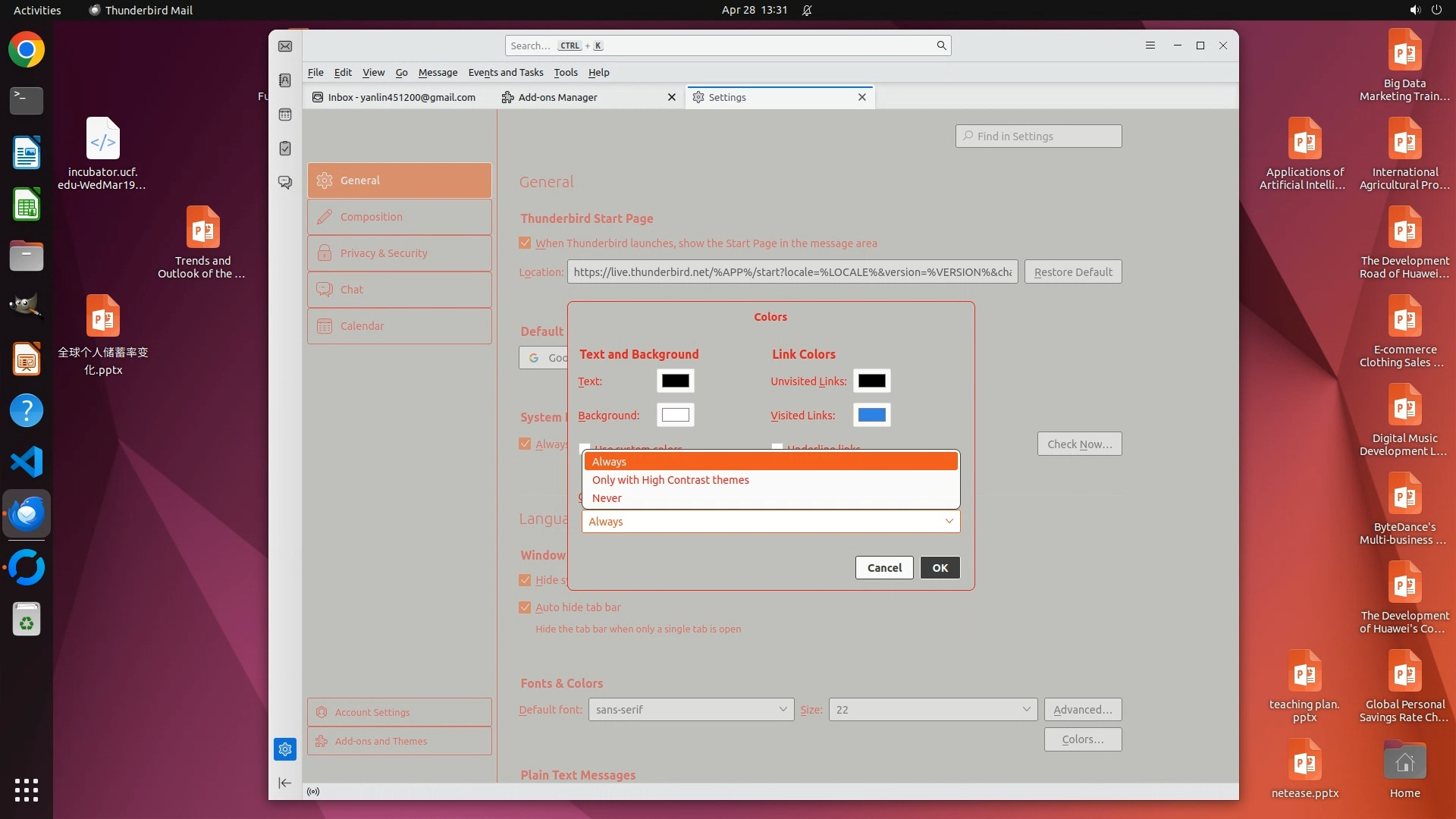Screen dimensions: 1456x819
Task: Toggle Underline links checkbox
Action: [x=777, y=447]
